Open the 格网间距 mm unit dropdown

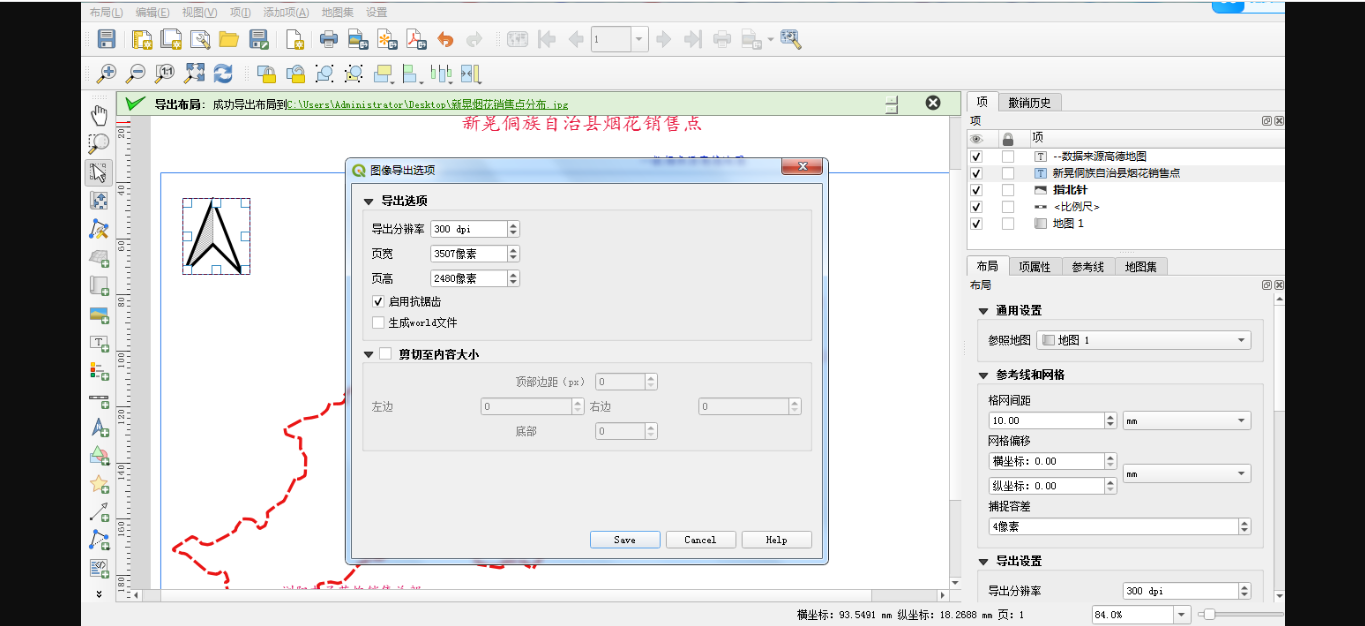(1187, 421)
